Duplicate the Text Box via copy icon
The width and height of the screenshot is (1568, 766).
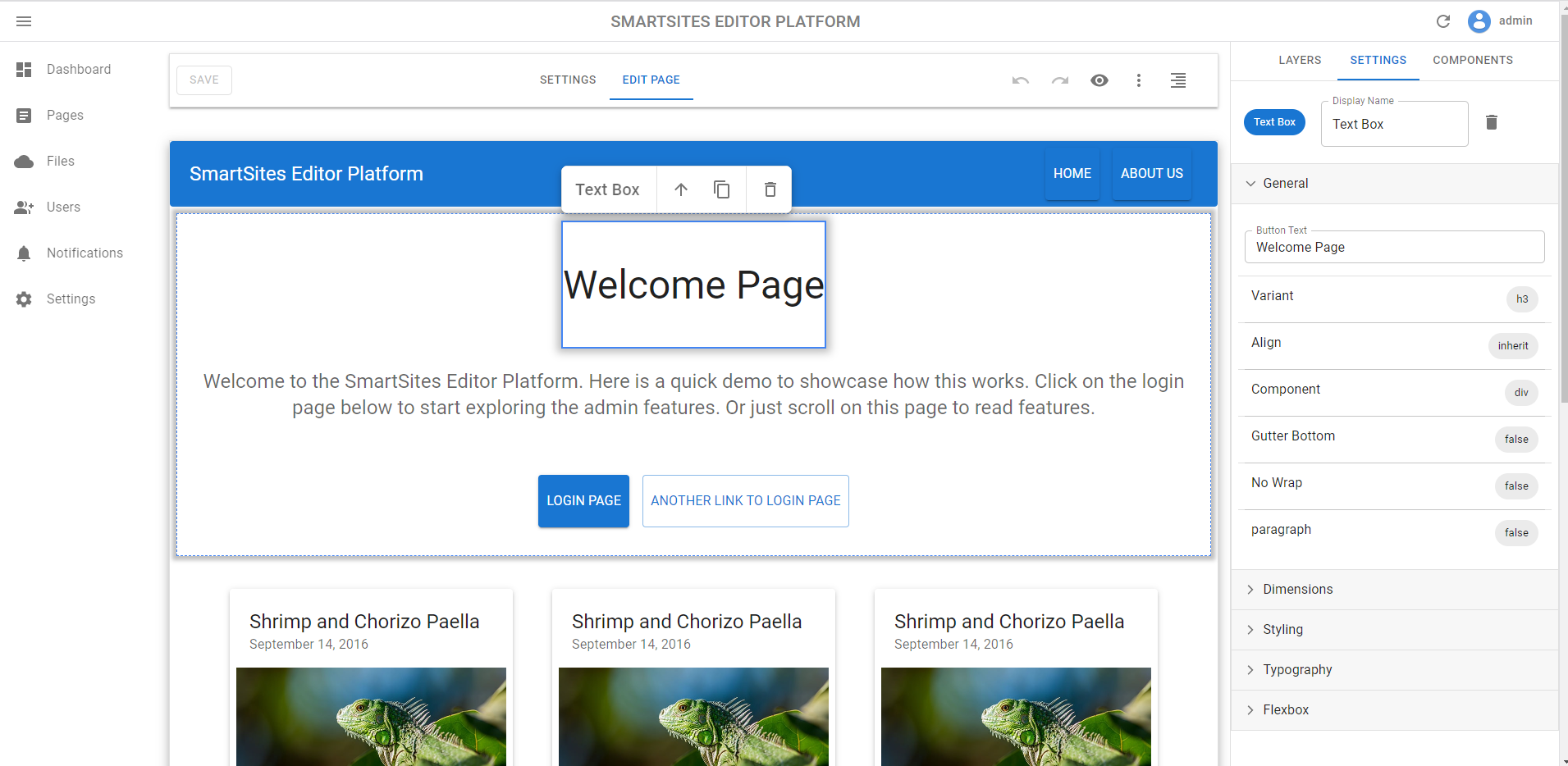click(721, 189)
